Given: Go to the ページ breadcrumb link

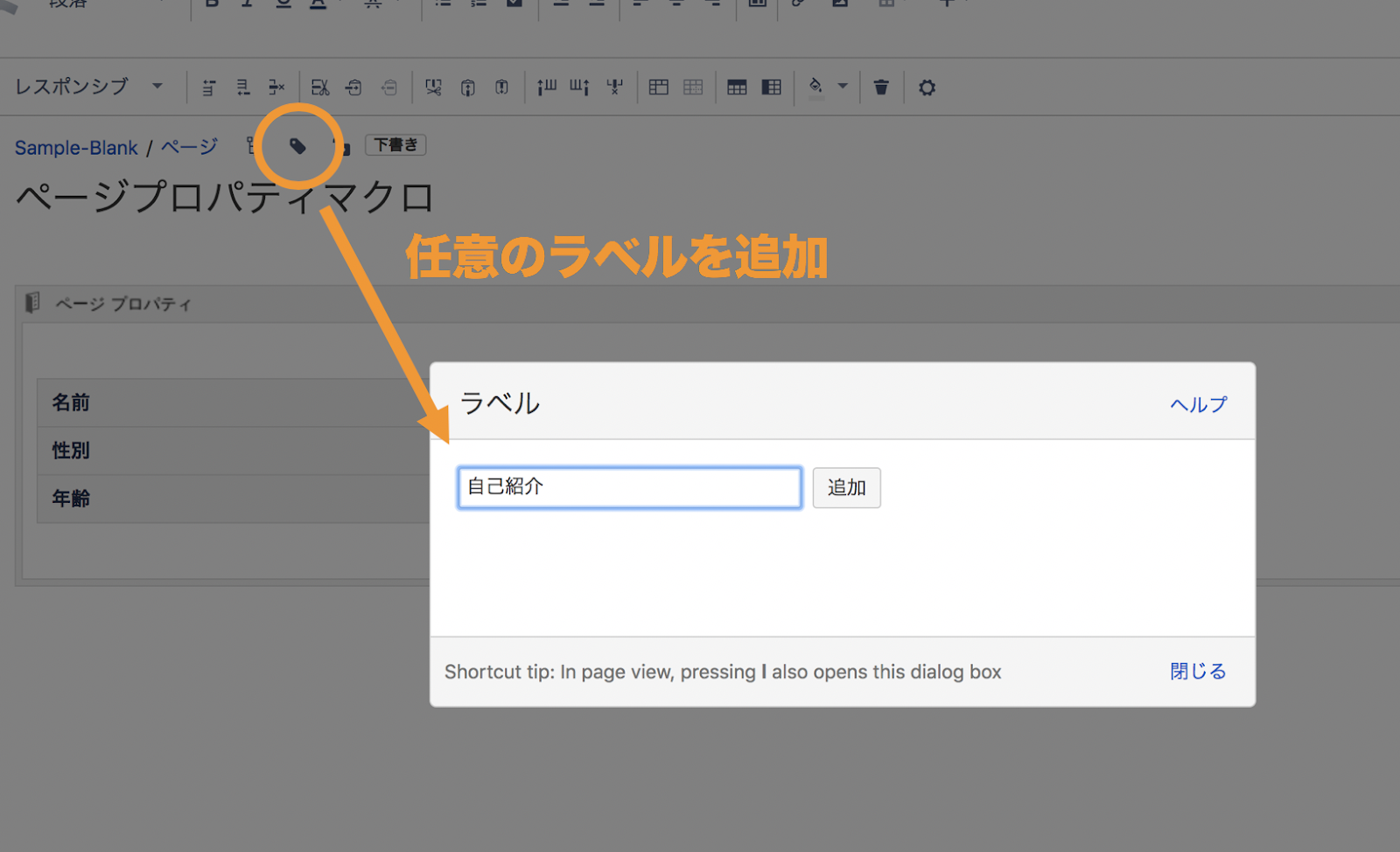Looking at the screenshot, I should click(189, 147).
